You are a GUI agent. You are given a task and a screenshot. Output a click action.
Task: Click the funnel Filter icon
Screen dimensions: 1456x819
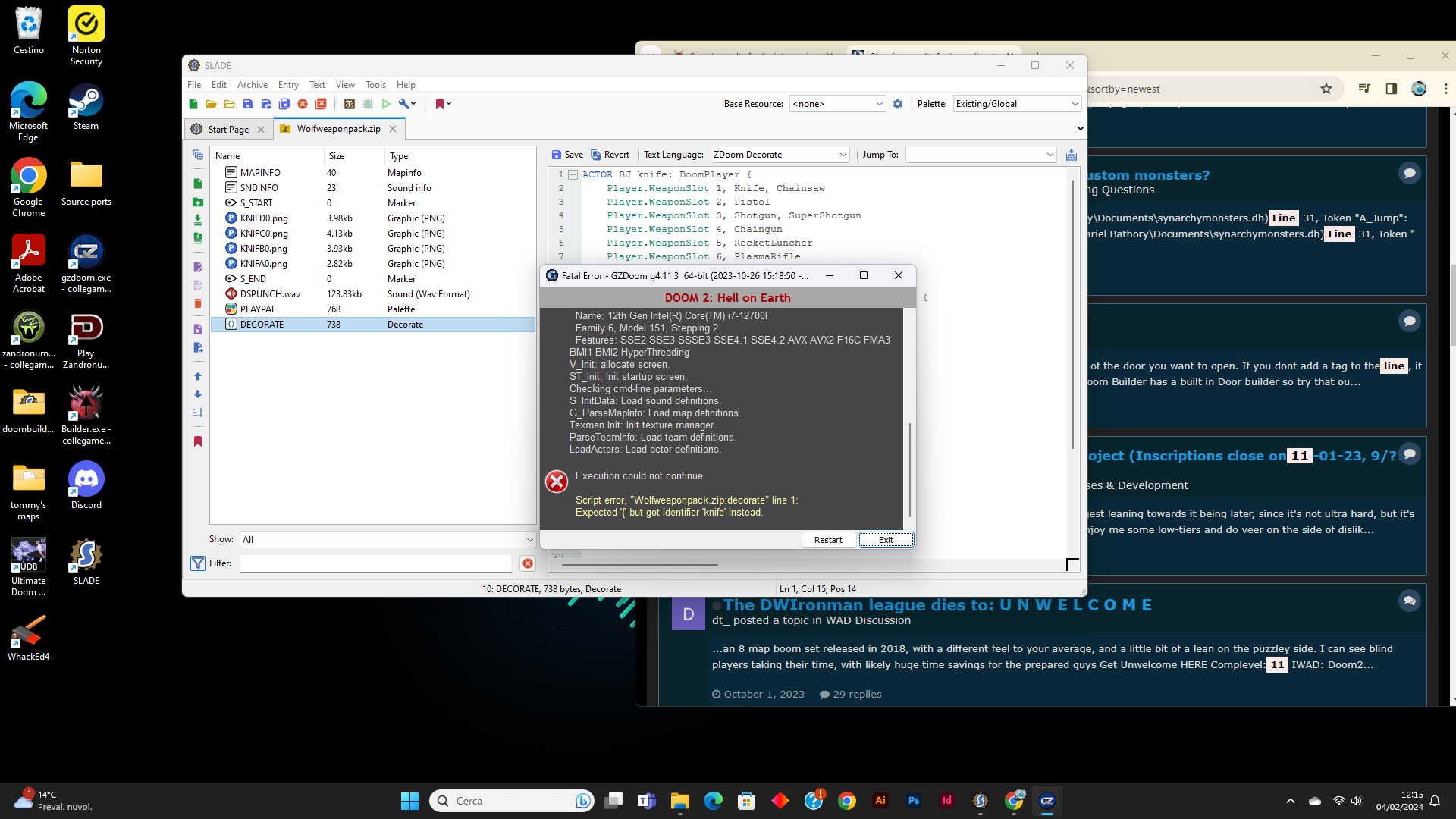(198, 563)
